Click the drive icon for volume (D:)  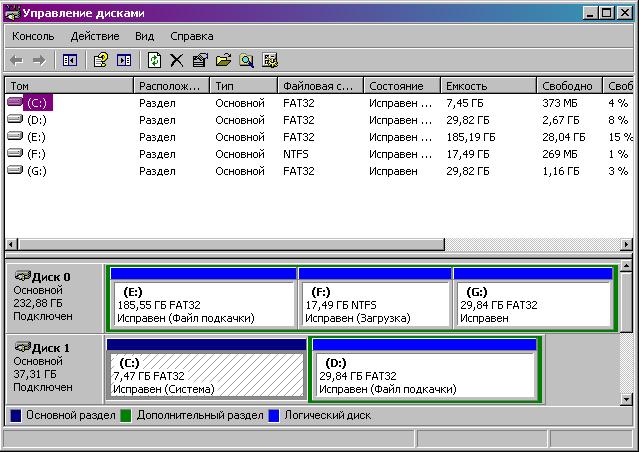coord(15,119)
